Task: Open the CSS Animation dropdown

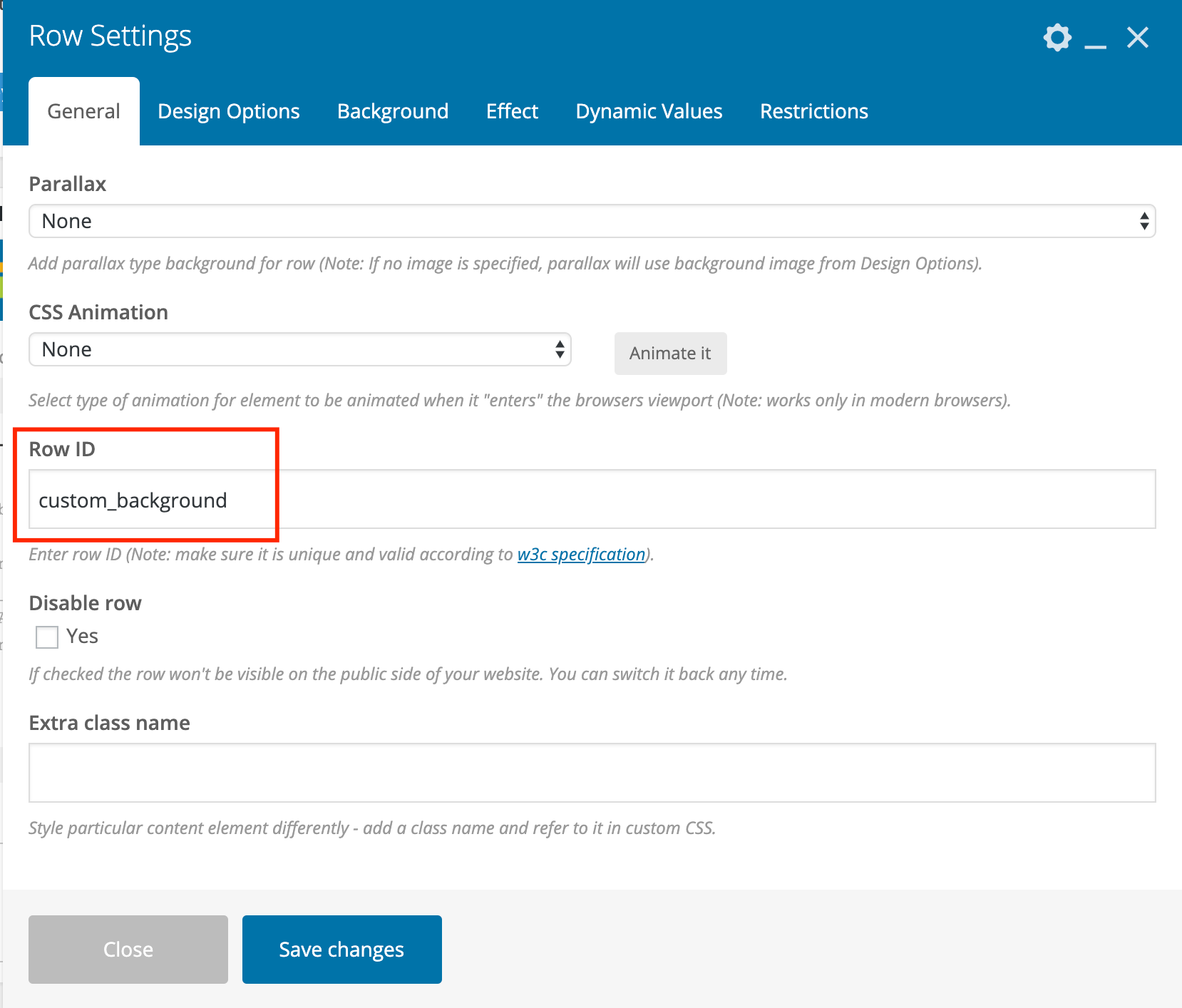Action: tap(299, 349)
